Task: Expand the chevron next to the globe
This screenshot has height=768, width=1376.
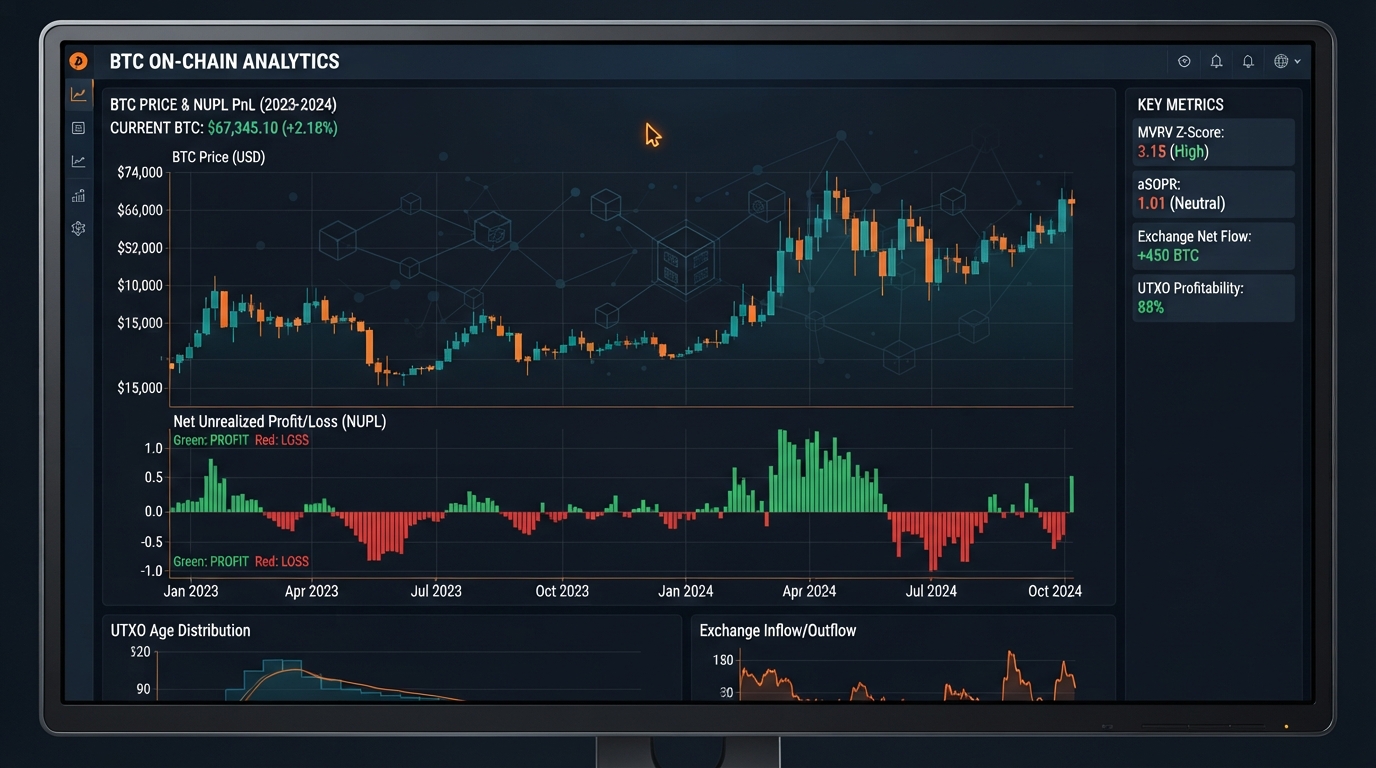Action: point(1298,62)
